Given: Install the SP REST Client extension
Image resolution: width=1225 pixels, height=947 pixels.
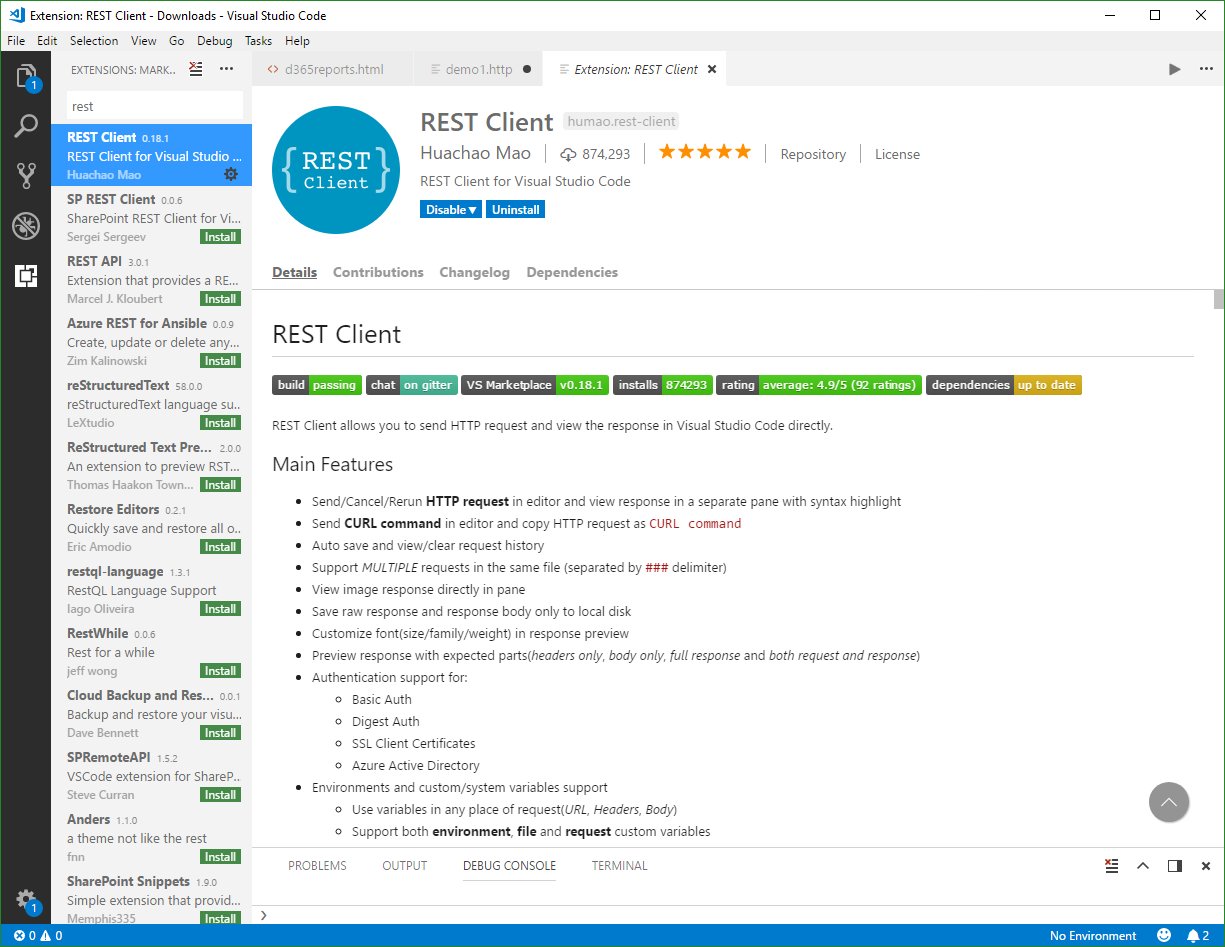Looking at the screenshot, I should pyautogui.click(x=220, y=237).
